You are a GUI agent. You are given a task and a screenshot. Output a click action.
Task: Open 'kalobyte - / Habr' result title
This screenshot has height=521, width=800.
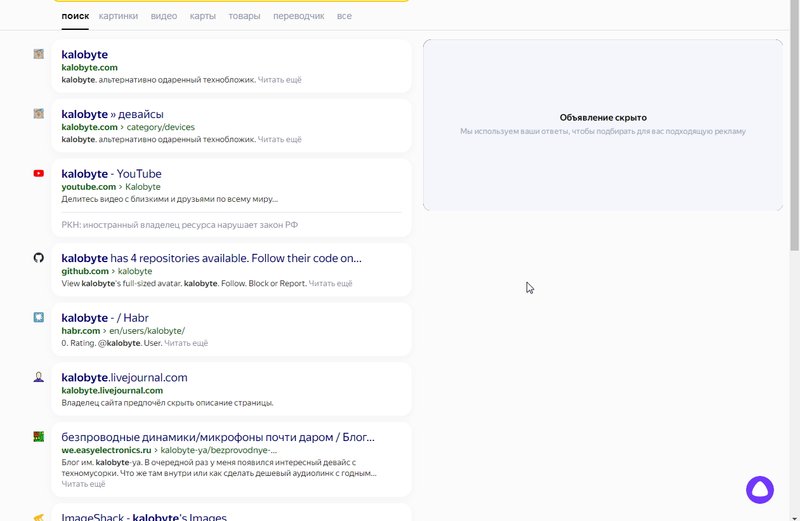pyautogui.click(x=105, y=317)
